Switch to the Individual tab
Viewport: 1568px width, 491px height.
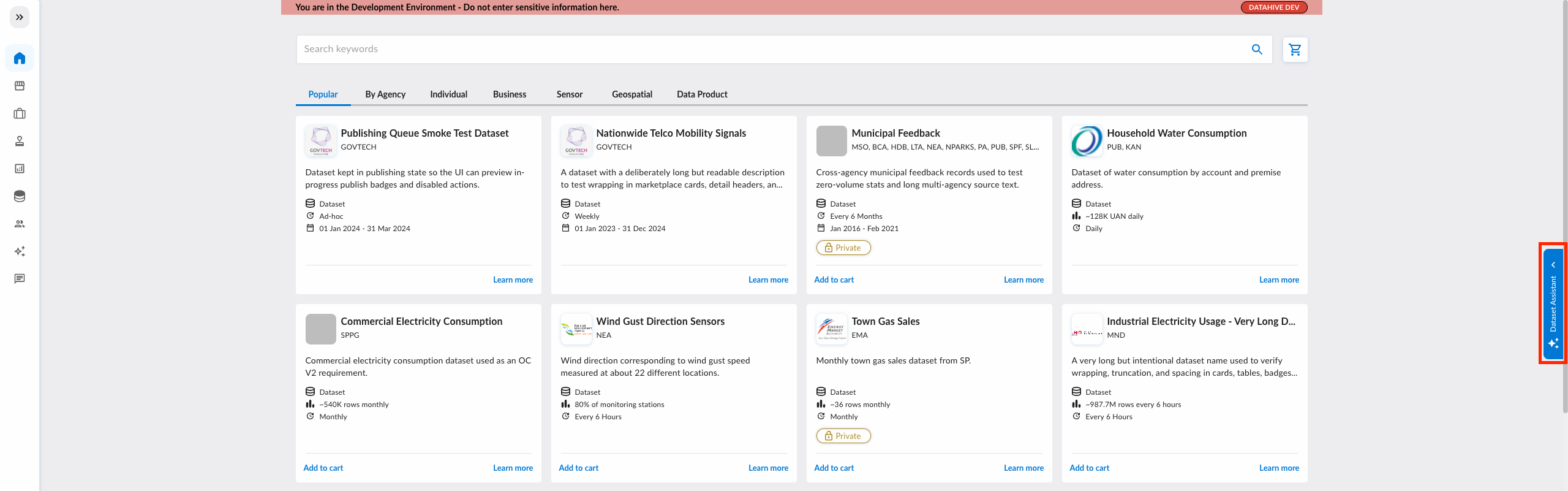[x=448, y=94]
